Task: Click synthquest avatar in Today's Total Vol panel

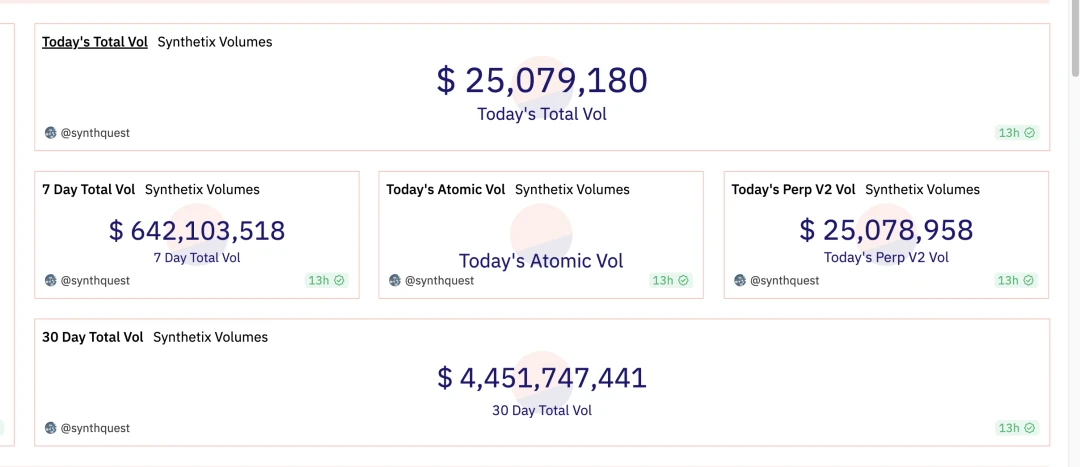Action: click(x=51, y=133)
